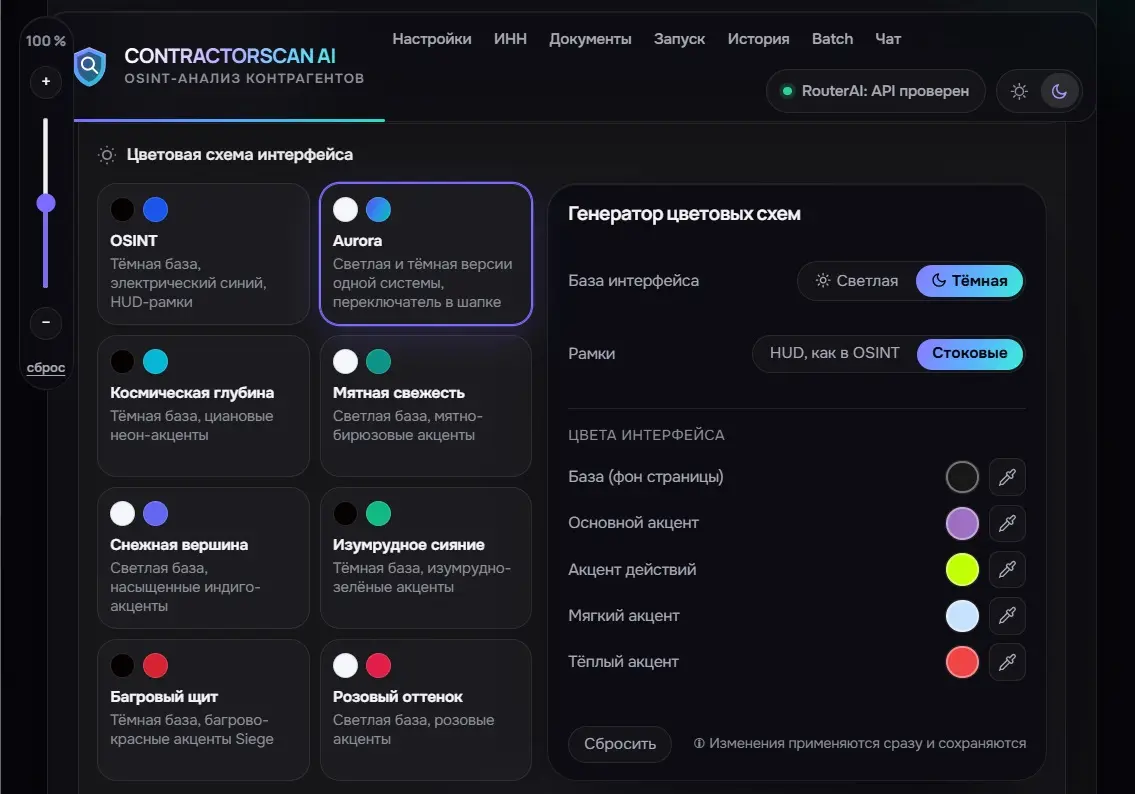
Task: Select the Aurora color scheme card
Action: [426, 254]
